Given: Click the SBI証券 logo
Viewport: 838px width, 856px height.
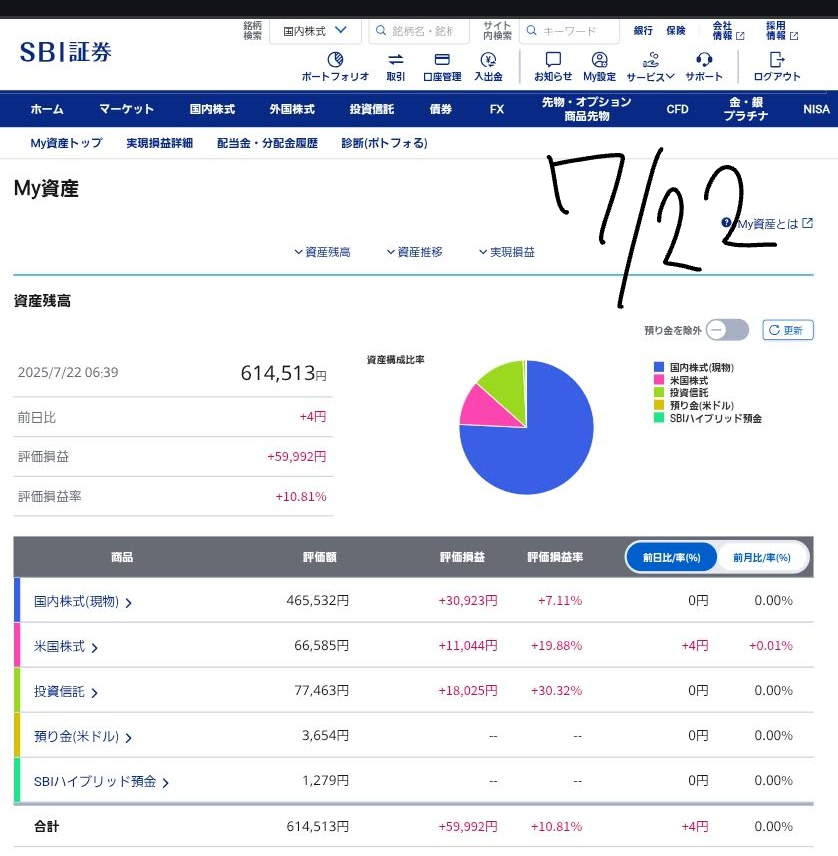Looking at the screenshot, I should 66,52.
